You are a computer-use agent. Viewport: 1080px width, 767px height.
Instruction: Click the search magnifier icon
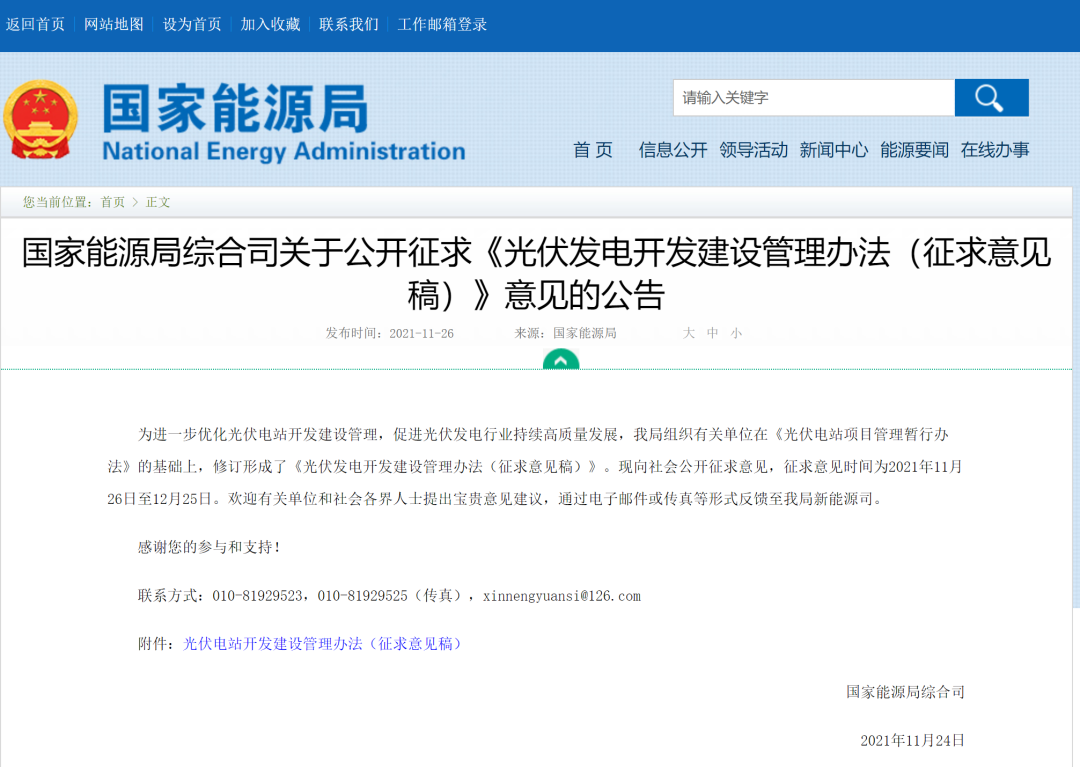click(991, 97)
